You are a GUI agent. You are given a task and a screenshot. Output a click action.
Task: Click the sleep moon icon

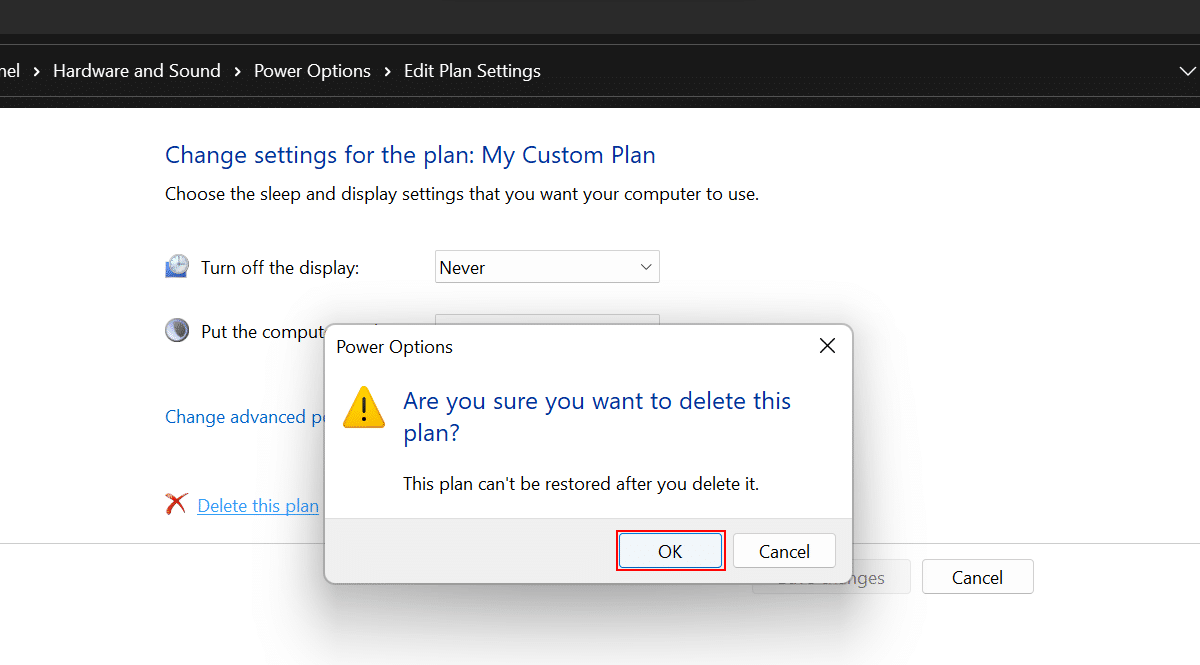pos(177,331)
